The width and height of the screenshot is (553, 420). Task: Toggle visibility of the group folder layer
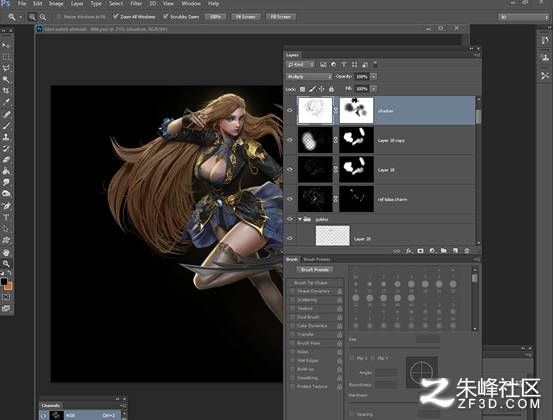tap(290, 219)
